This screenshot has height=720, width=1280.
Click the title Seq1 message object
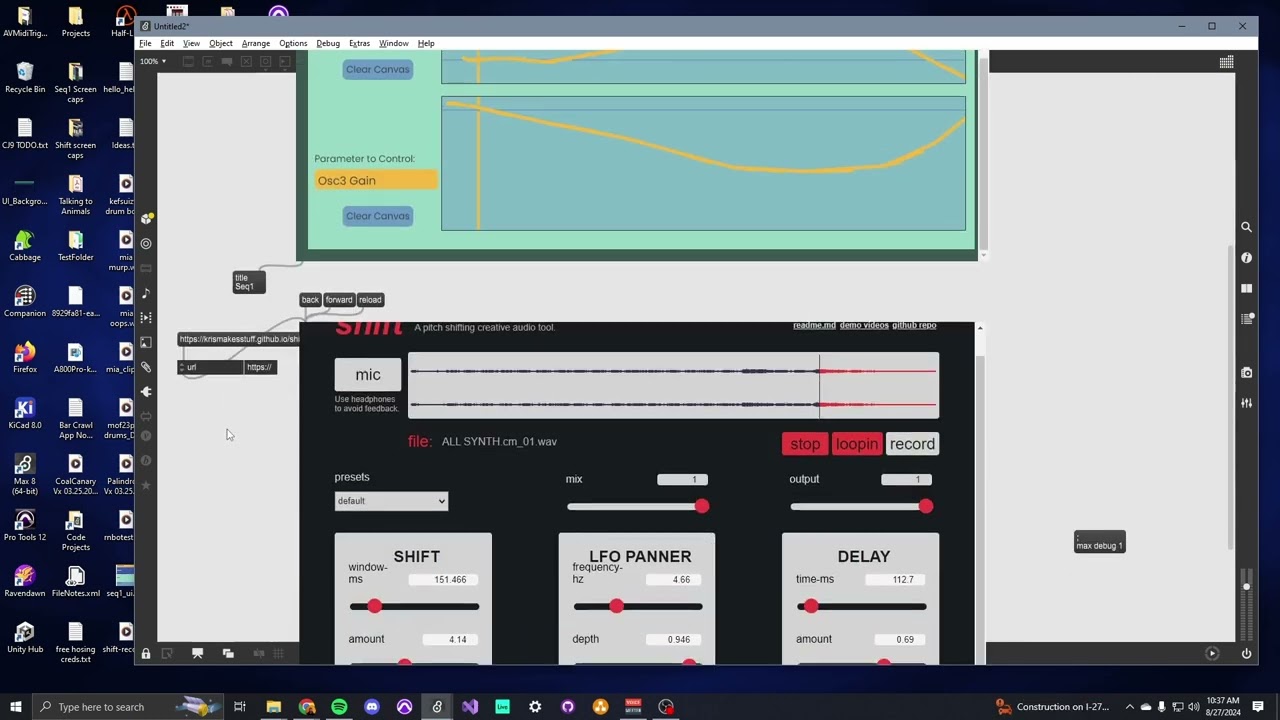click(x=249, y=282)
